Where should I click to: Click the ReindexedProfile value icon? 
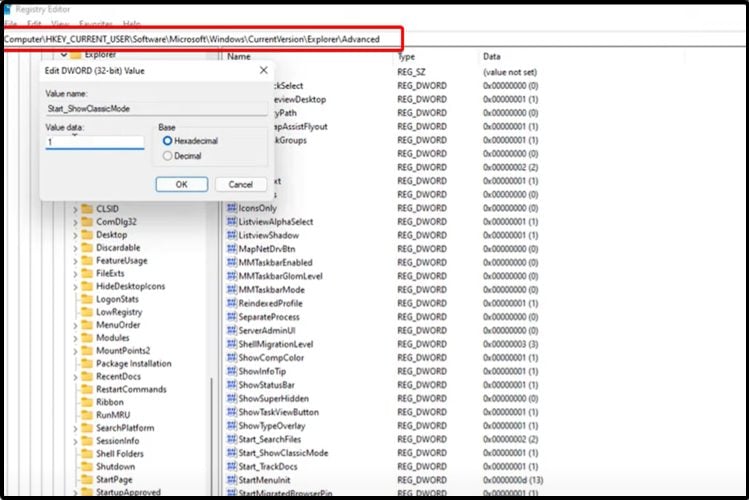[x=232, y=303]
